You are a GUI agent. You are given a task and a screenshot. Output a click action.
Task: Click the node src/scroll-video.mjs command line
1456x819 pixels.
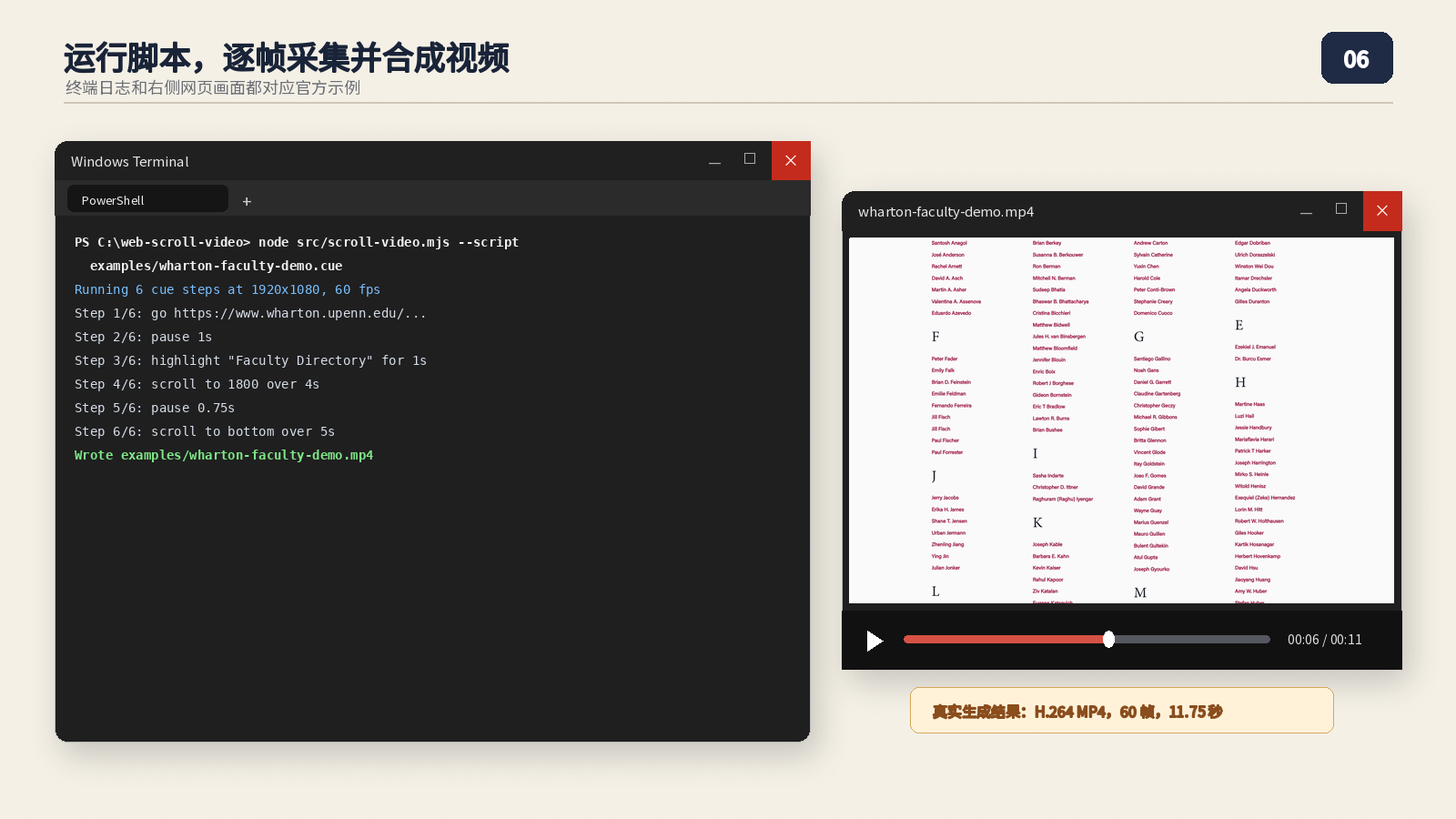click(x=297, y=242)
